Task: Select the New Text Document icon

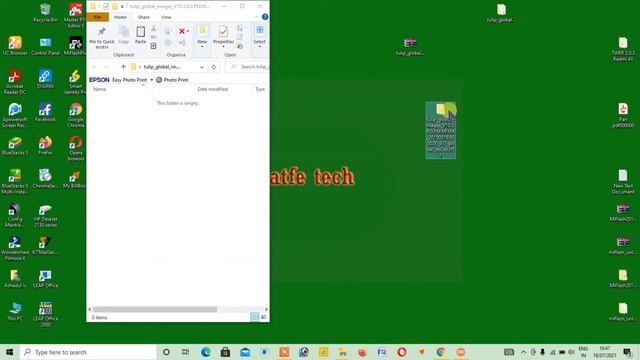Action: click(x=623, y=182)
